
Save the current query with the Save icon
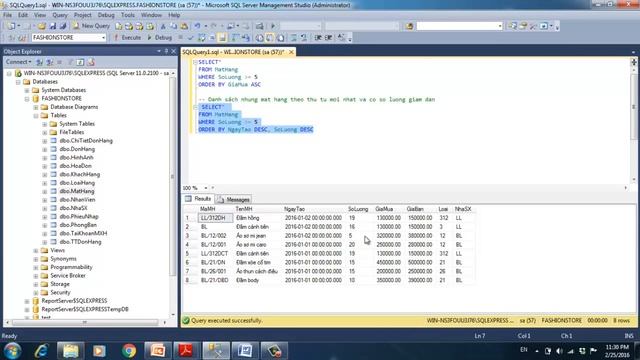click(x=53, y=26)
